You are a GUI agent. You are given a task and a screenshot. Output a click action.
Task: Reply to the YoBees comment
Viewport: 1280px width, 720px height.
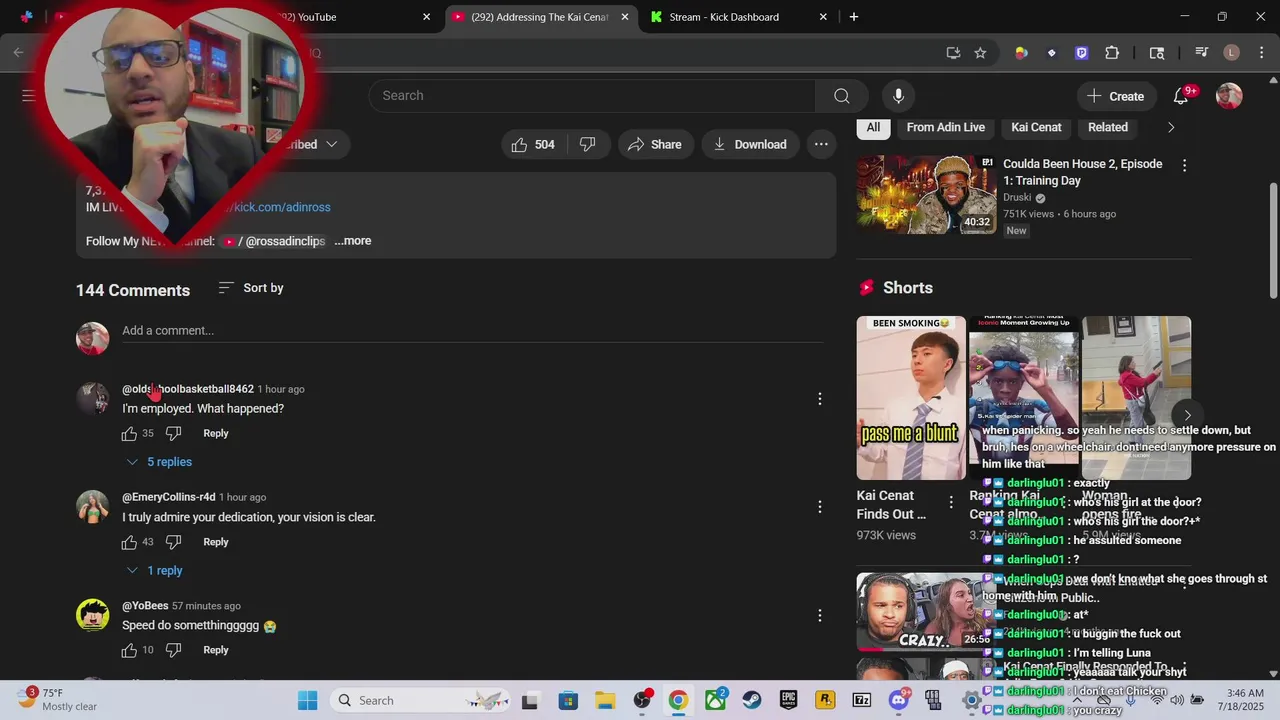(216, 650)
